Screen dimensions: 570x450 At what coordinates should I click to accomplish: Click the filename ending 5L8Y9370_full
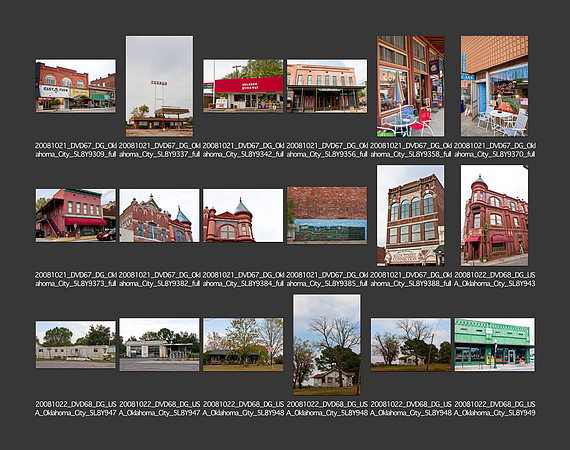[x=494, y=150]
